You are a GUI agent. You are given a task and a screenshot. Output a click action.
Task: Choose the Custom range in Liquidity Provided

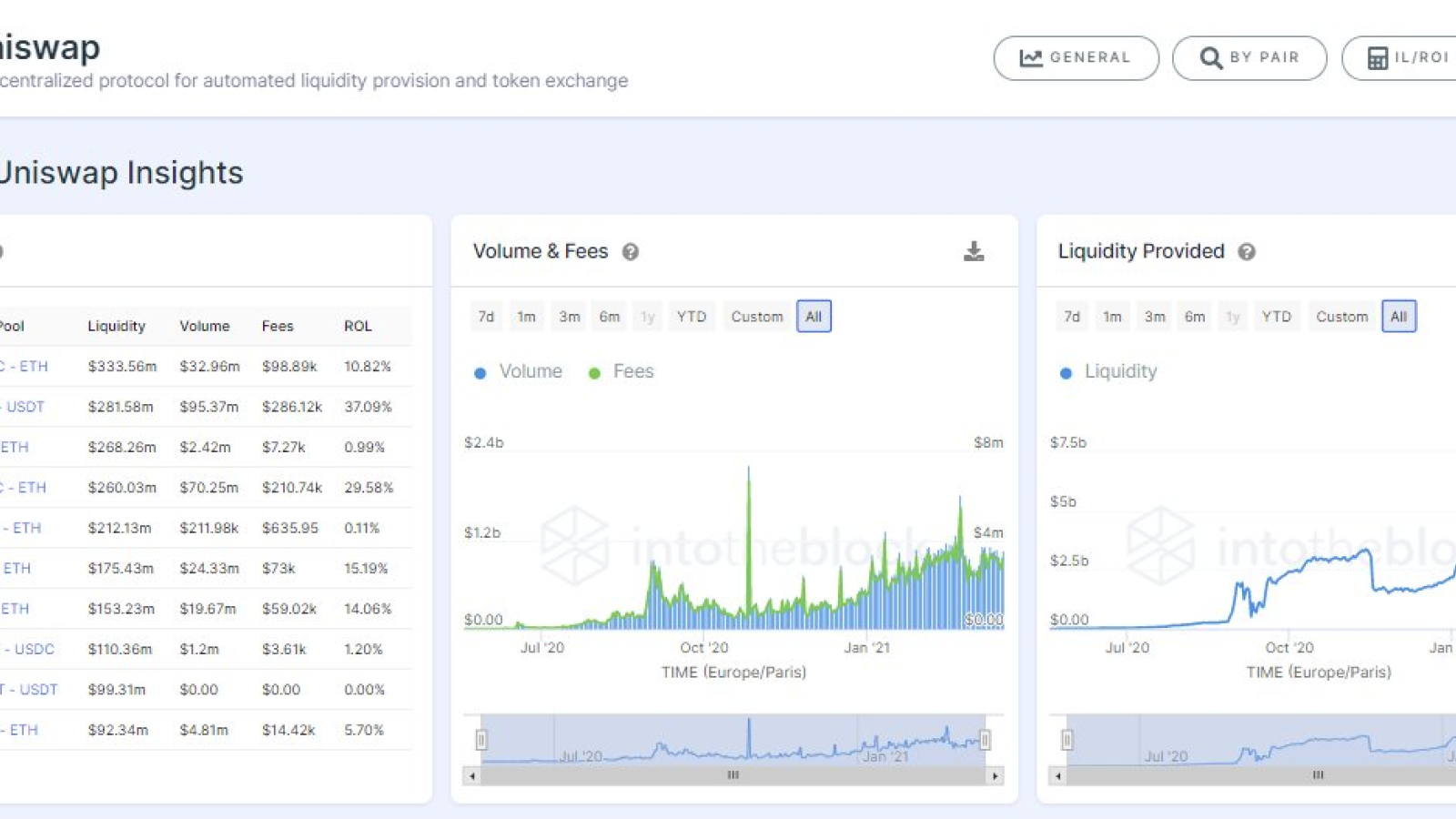(x=1342, y=317)
